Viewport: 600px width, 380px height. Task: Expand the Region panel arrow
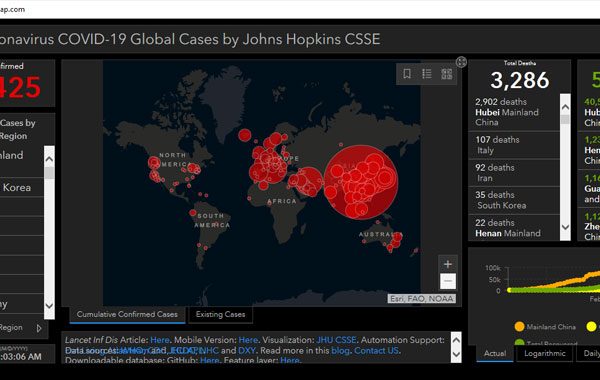point(39,328)
